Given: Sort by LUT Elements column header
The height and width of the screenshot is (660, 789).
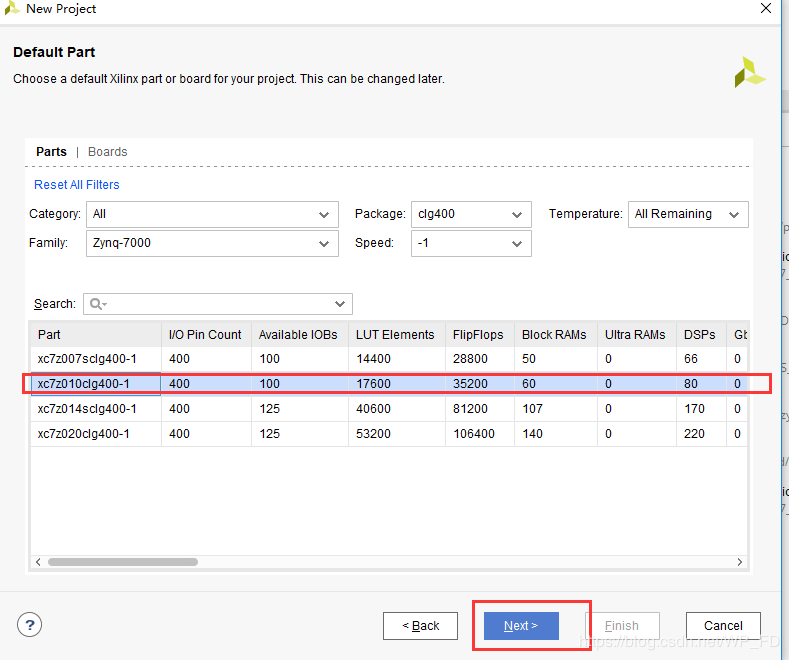Looking at the screenshot, I should point(394,335).
